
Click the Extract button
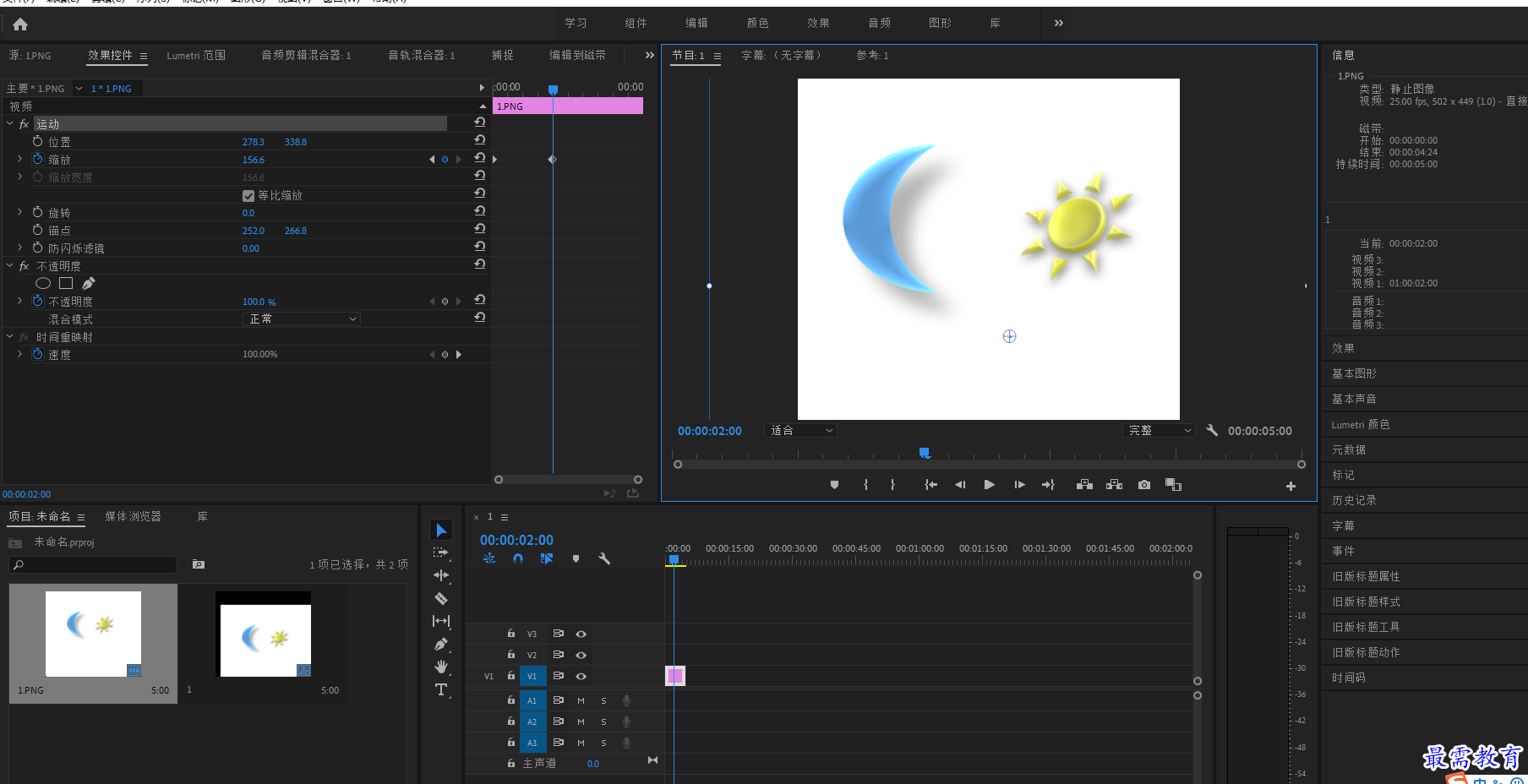(1114, 485)
